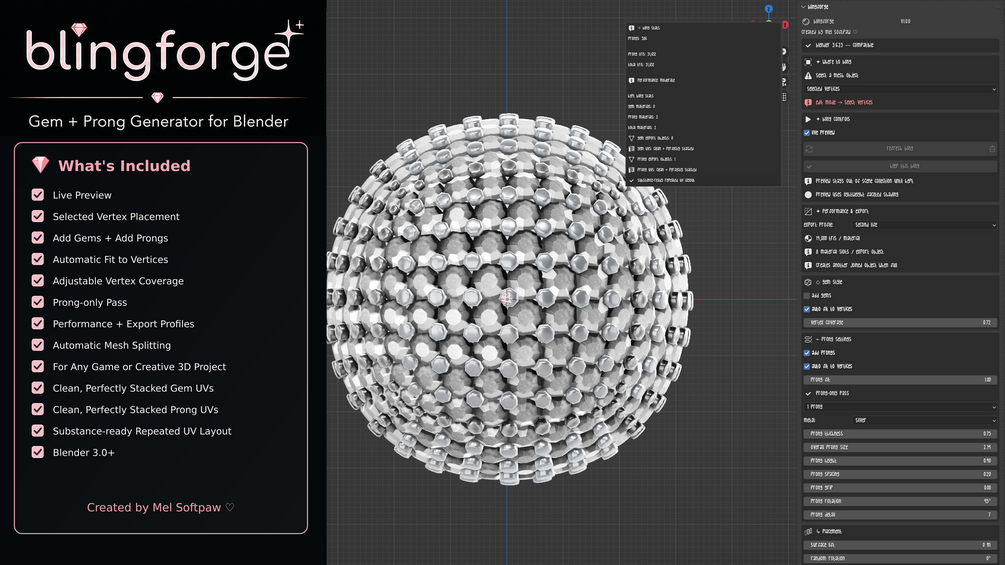
Task: Click the Automatic Mesh Splitting list text
Action: click(112, 345)
